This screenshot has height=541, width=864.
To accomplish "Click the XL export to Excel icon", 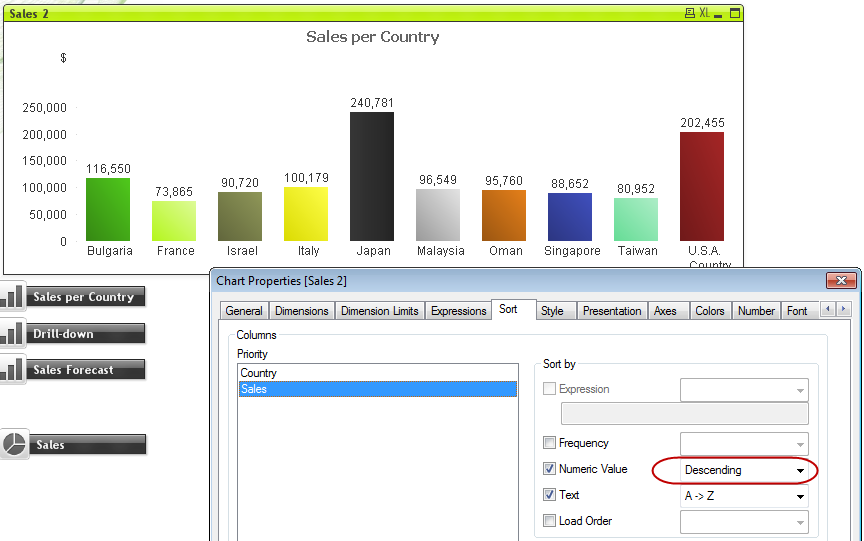I will point(705,13).
